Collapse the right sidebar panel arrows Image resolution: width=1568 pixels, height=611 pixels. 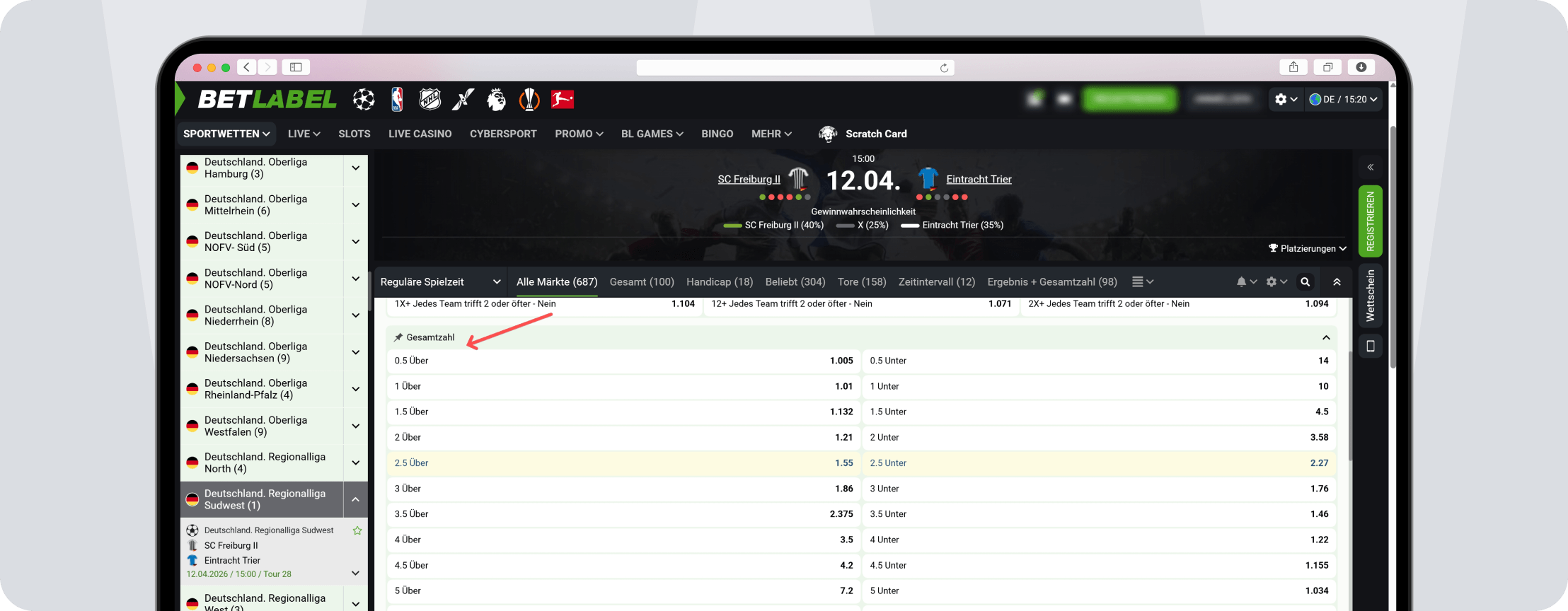tap(1370, 168)
